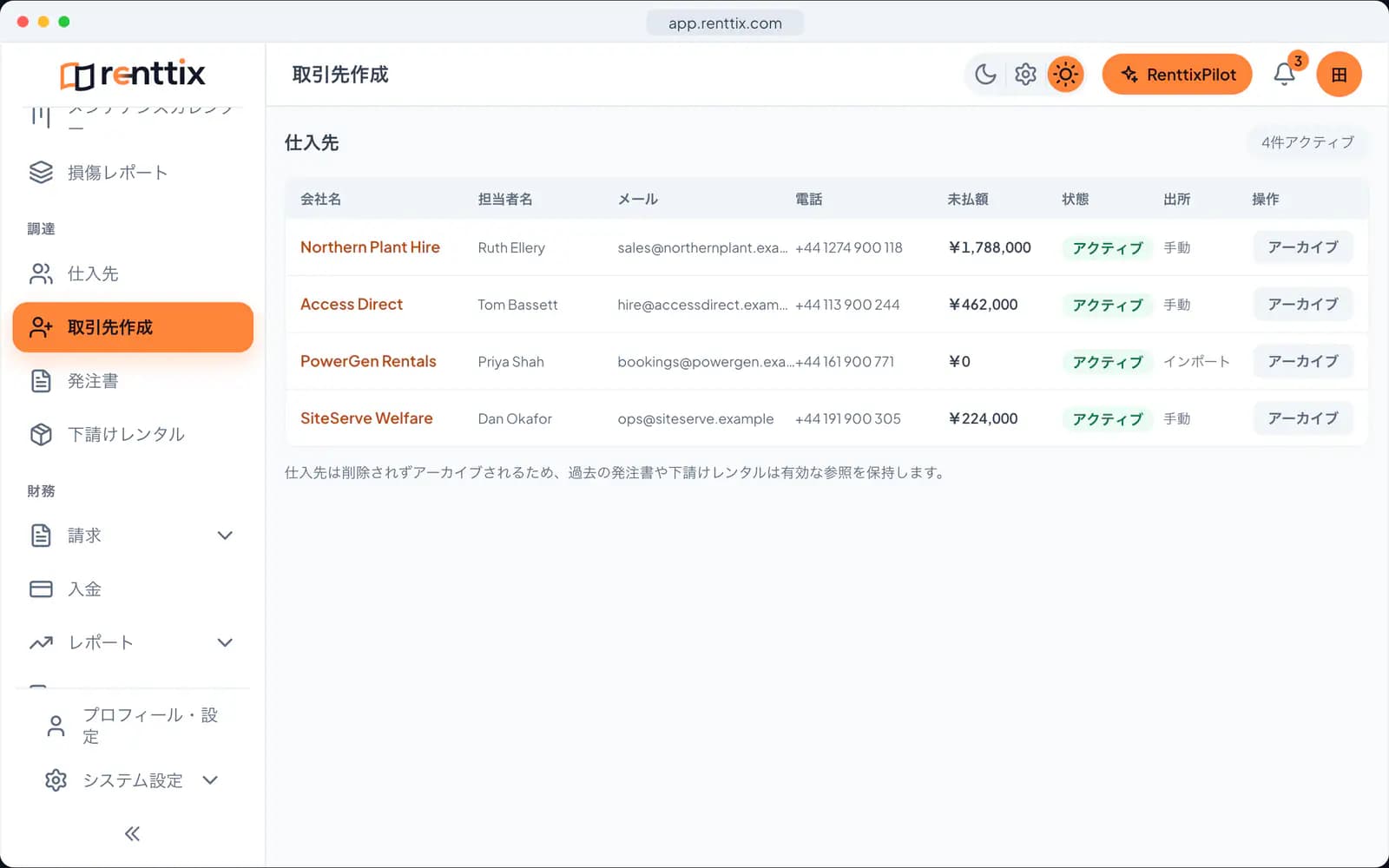Open プロフィール・設定
The width and height of the screenshot is (1389, 868).
[133, 726]
